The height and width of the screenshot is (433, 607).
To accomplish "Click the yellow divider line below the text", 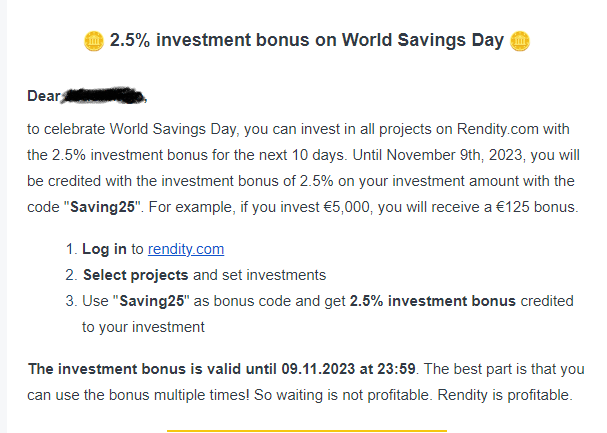I will click(305, 431).
